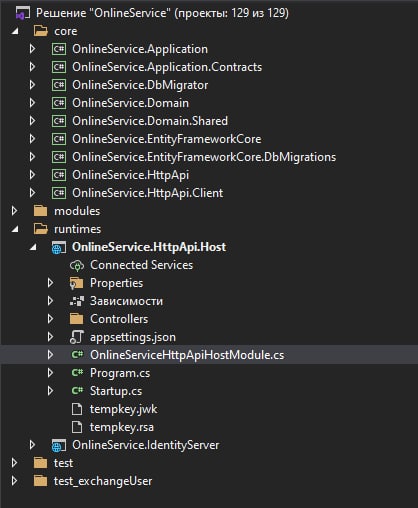This screenshot has height=508, width=418.
Task: Click the C# project icon for OnlineService.Application
Action: (x=59, y=49)
